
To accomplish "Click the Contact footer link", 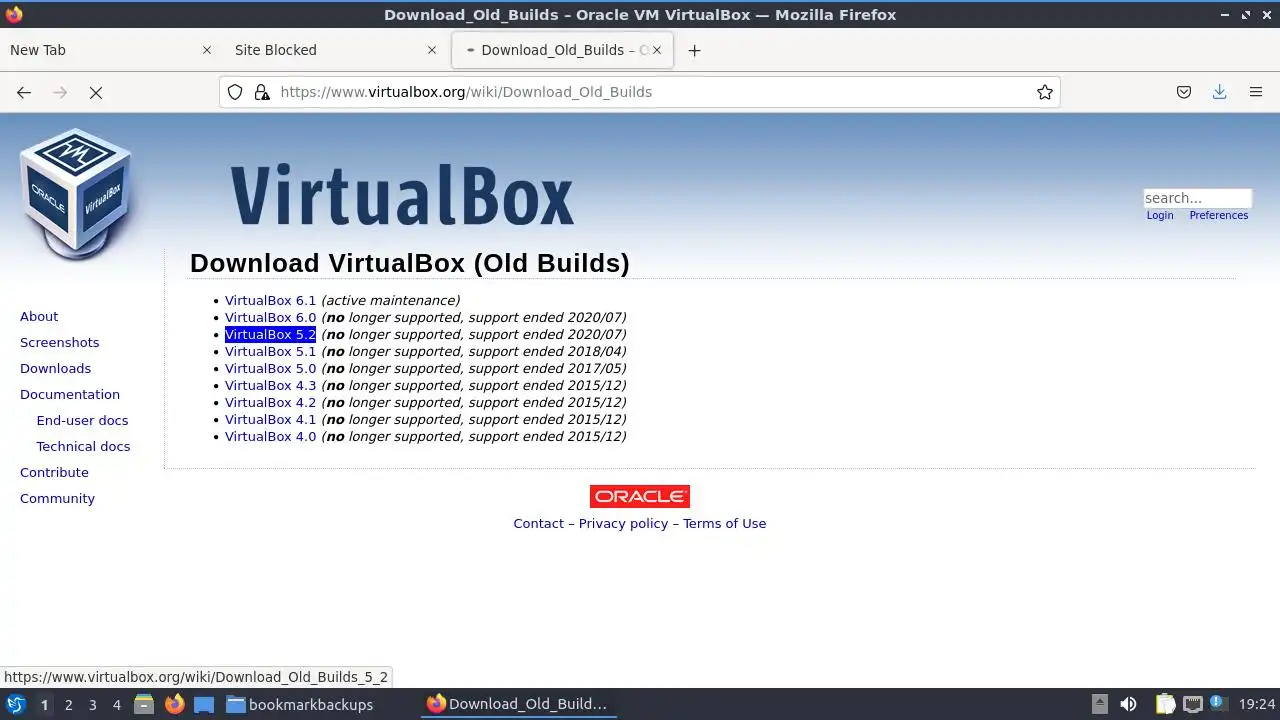I will point(539,523).
